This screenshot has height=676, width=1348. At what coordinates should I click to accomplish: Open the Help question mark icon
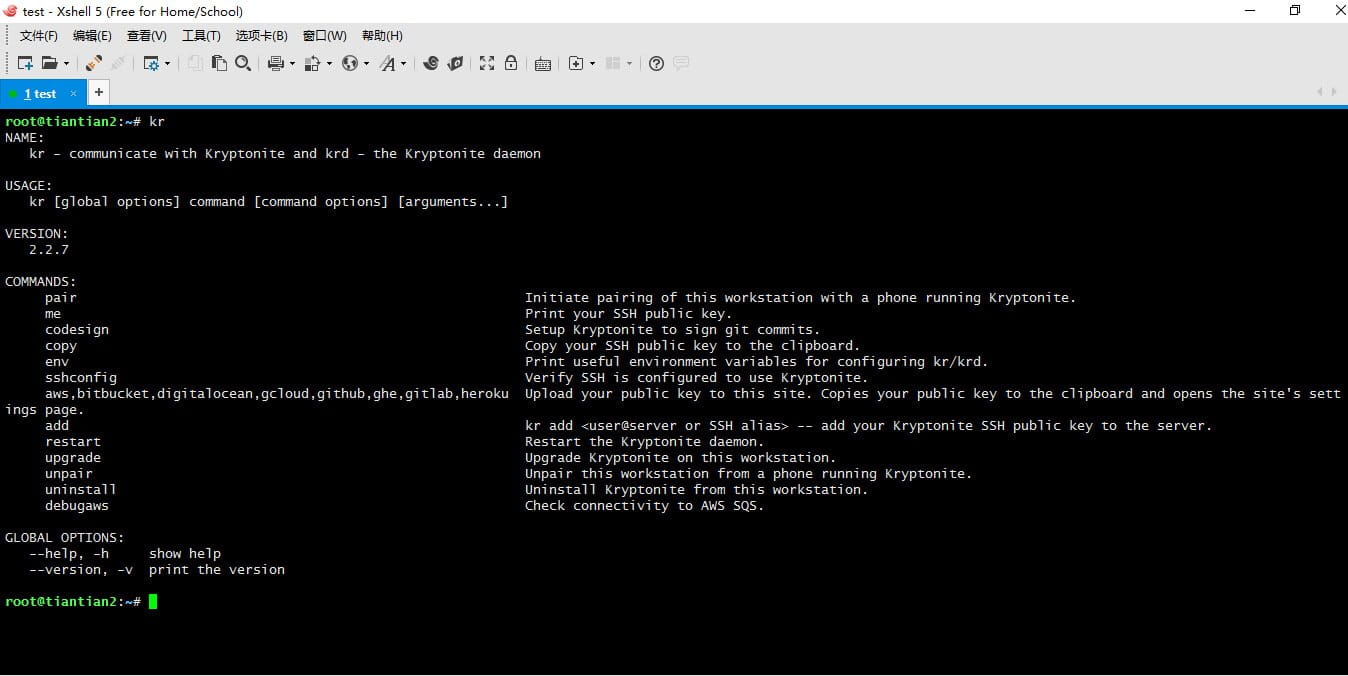click(x=656, y=63)
